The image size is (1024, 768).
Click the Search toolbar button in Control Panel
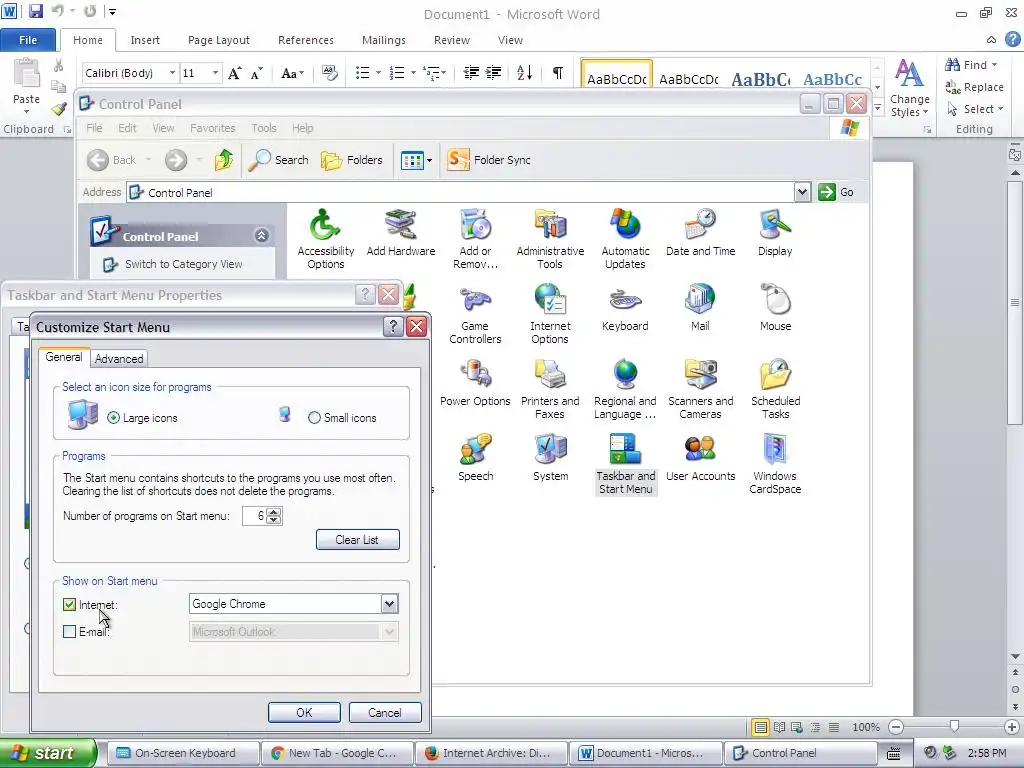pyautogui.click(x=278, y=159)
